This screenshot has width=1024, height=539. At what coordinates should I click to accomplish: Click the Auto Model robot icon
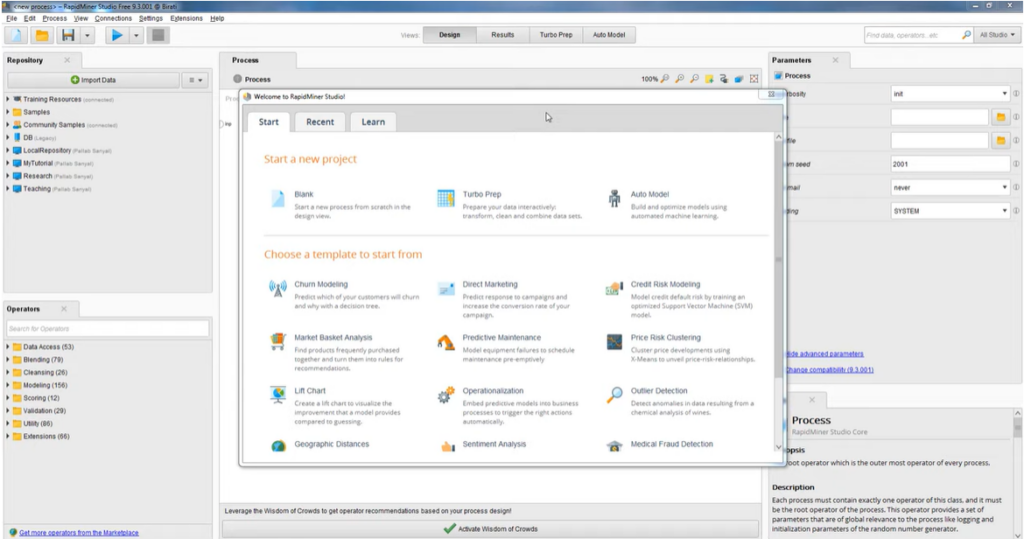(x=614, y=199)
